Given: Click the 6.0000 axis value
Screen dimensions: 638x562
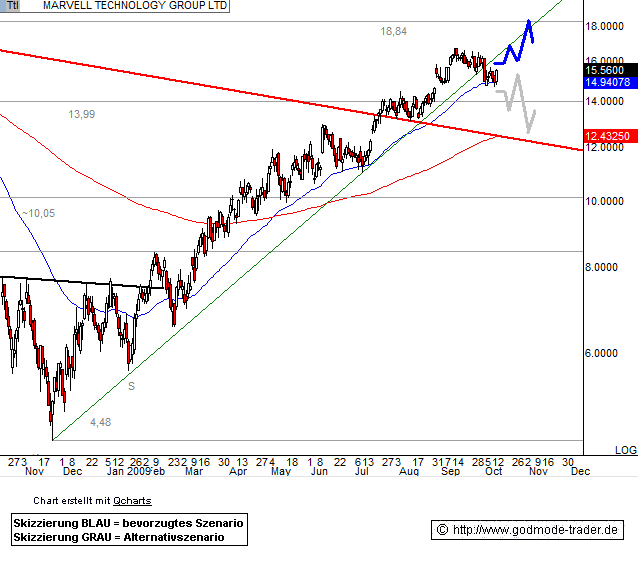Looking at the screenshot, I should coord(601,353).
